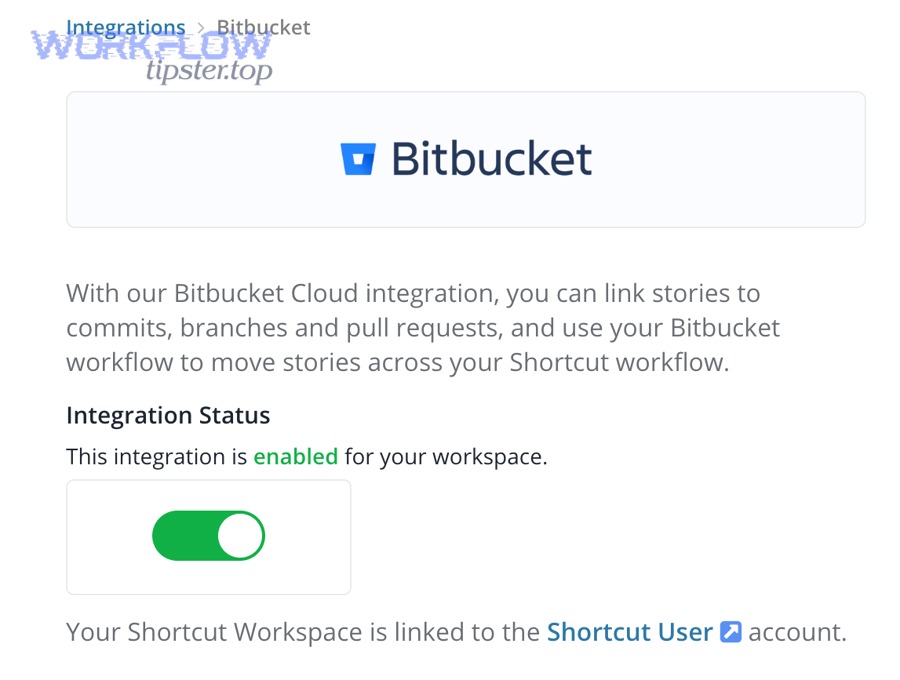The width and height of the screenshot is (900, 680).
Task: Click the external-link arrow icon in blue square
Action: 731,632
